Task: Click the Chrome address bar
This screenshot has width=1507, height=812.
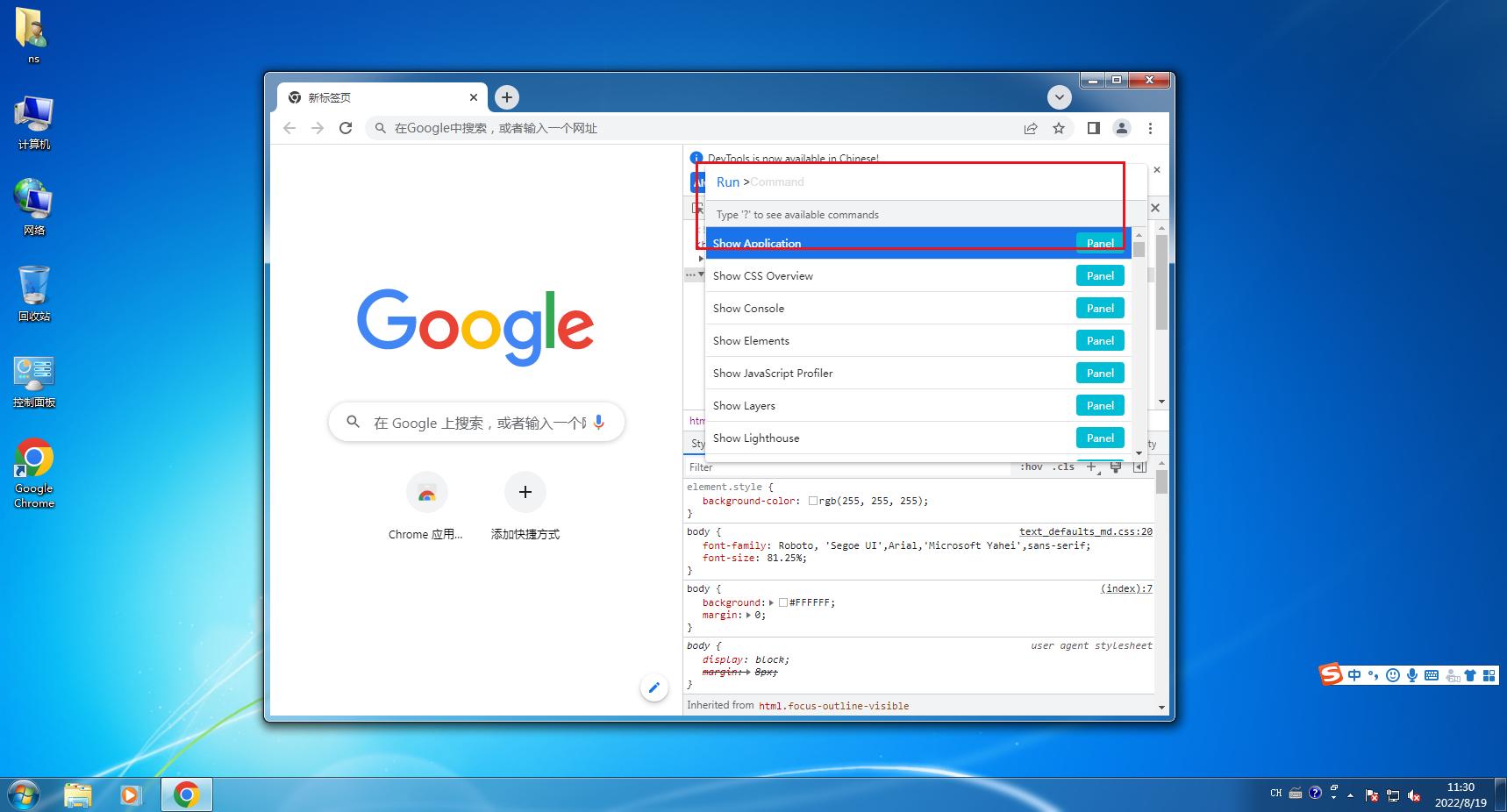Action: tap(693, 128)
